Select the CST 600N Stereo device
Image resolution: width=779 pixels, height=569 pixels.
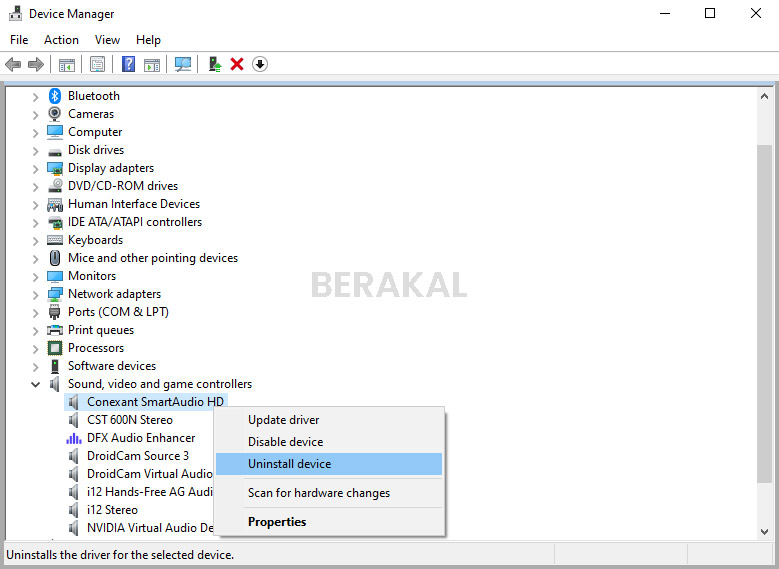130,420
